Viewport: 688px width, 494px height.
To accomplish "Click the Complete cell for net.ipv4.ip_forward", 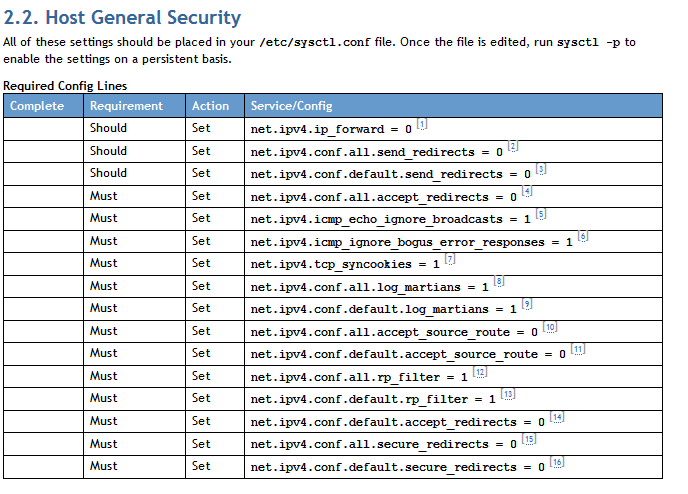I will [43, 129].
